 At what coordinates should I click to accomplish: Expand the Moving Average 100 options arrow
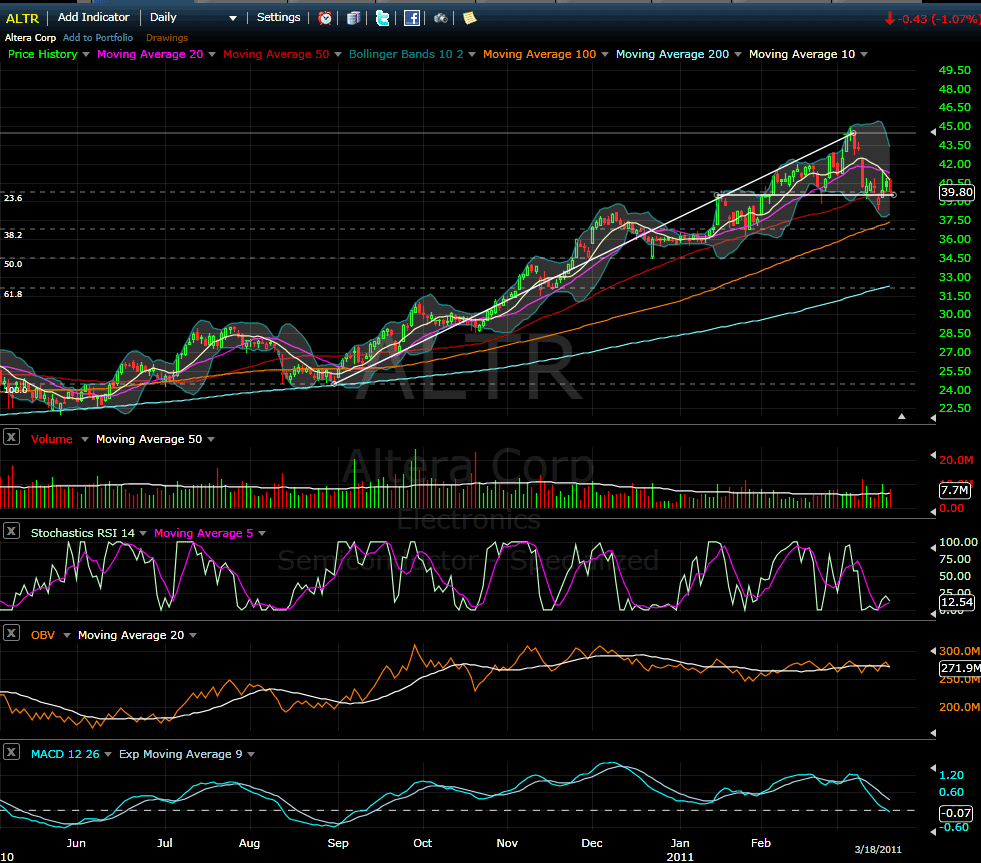pos(605,54)
